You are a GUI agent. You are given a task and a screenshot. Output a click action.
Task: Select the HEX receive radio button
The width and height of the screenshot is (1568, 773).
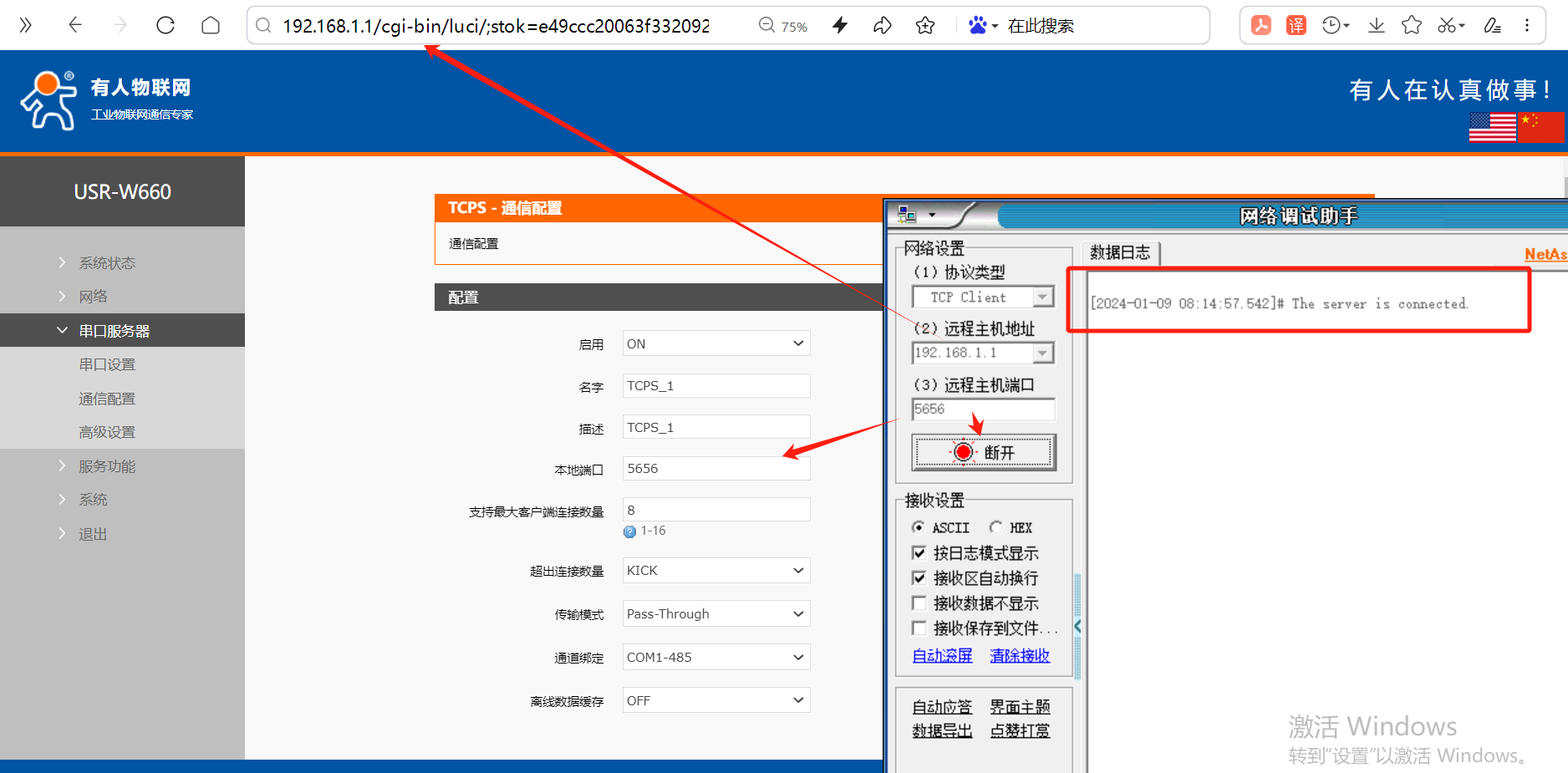[x=996, y=527]
